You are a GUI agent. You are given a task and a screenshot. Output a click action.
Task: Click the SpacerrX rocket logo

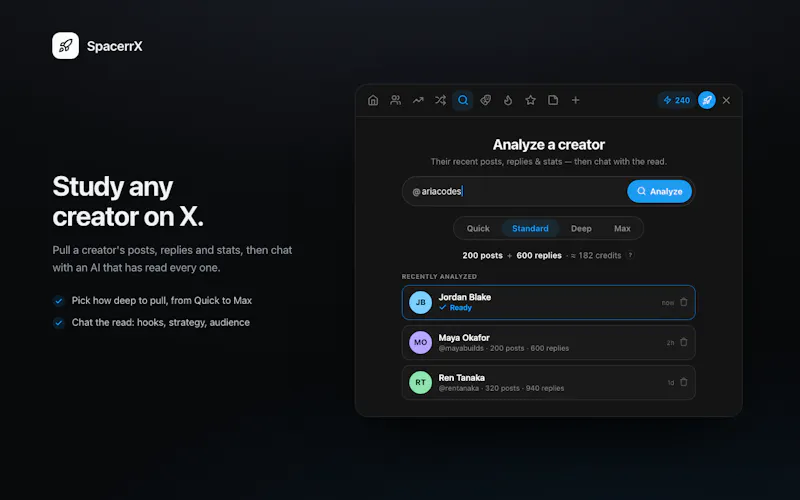tap(65, 45)
